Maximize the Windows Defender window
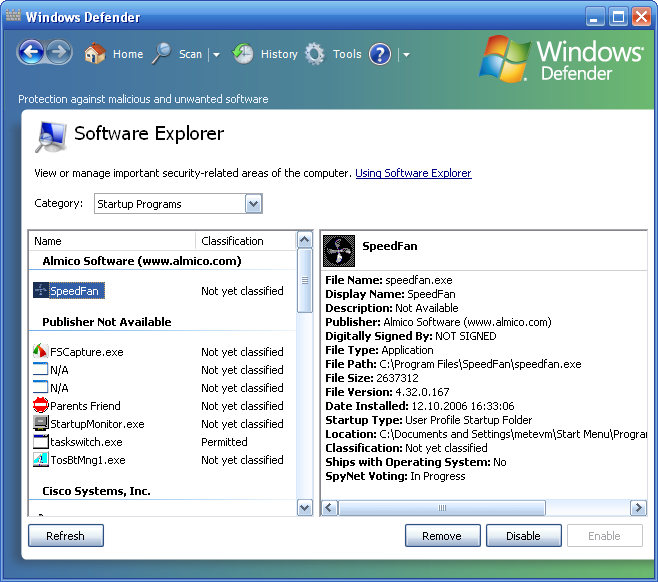658x582 pixels. [x=618, y=17]
